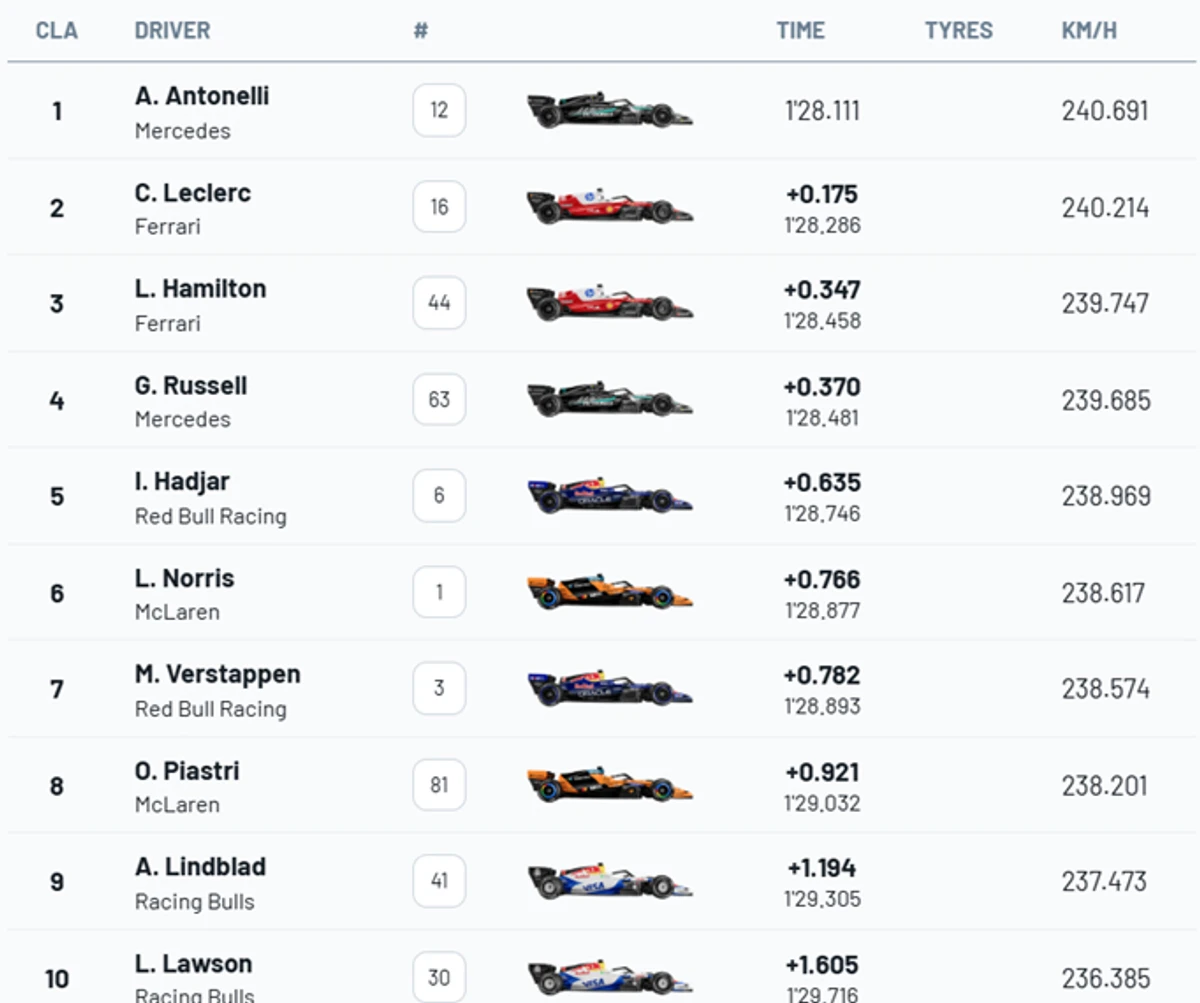The width and height of the screenshot is (1200, 1003).
Task: Click Antonelli's Mercedes car image
Action: [609, 110]
